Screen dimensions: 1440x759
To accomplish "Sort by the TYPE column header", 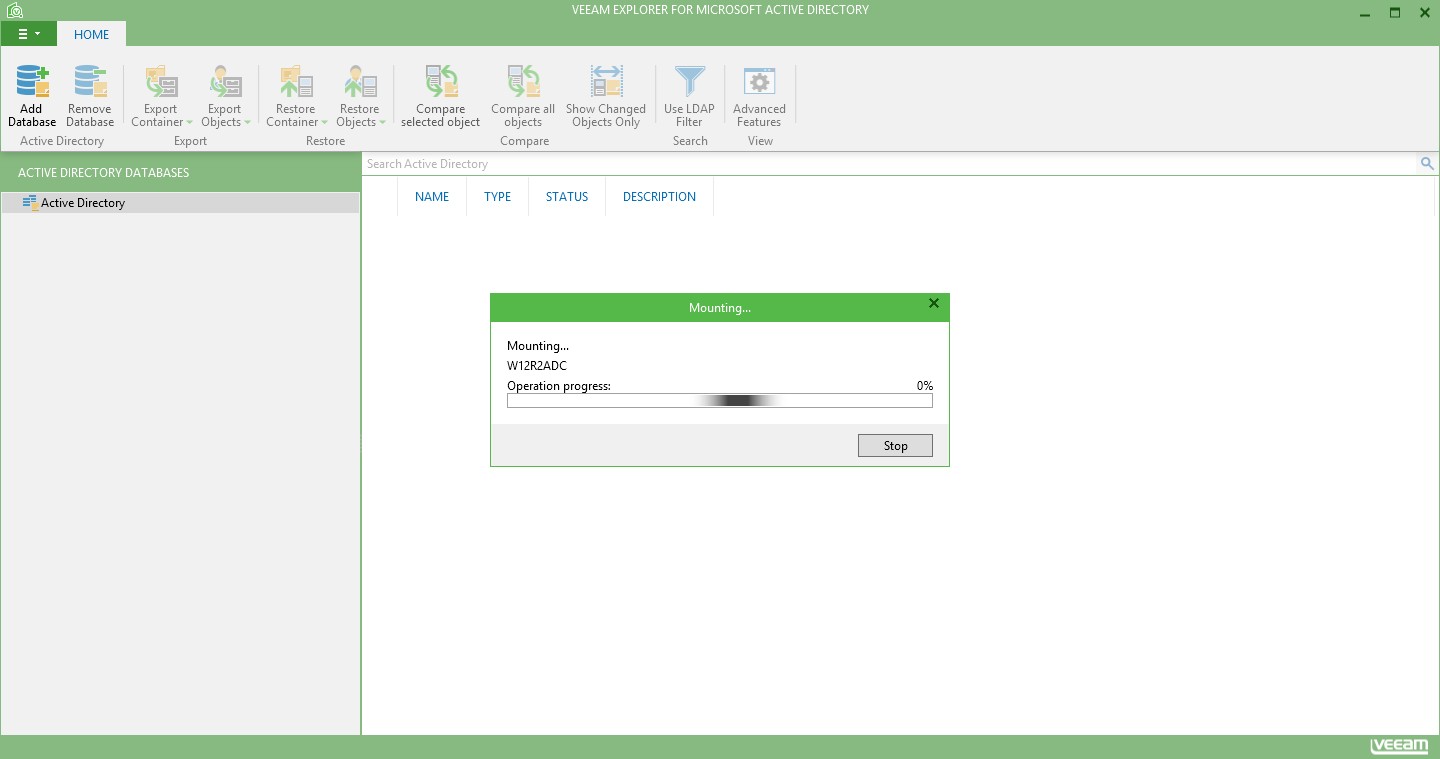I will 497,197.
